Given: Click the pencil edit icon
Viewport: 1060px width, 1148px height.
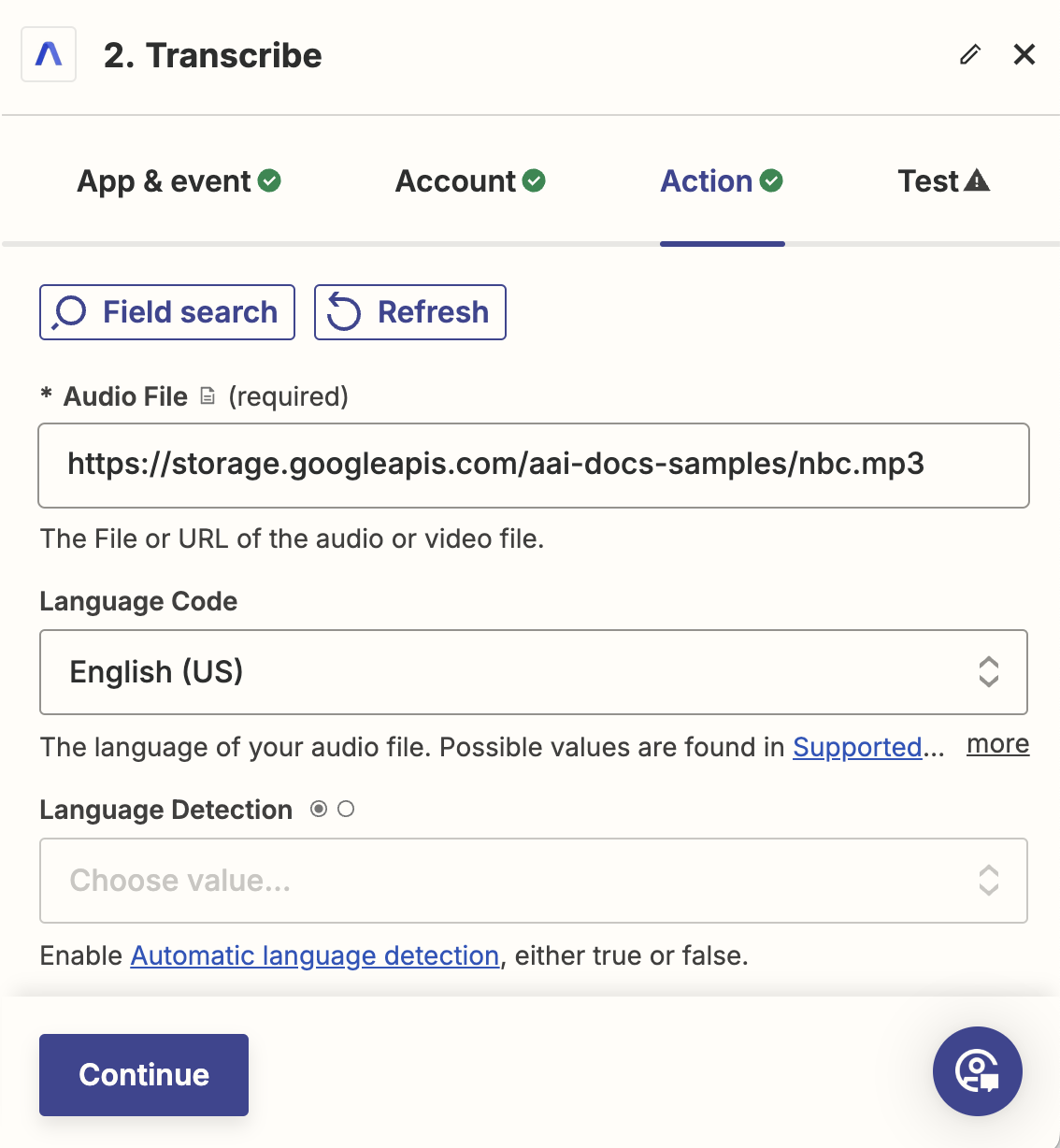Looking at the screenshot, I should [968, 55].
